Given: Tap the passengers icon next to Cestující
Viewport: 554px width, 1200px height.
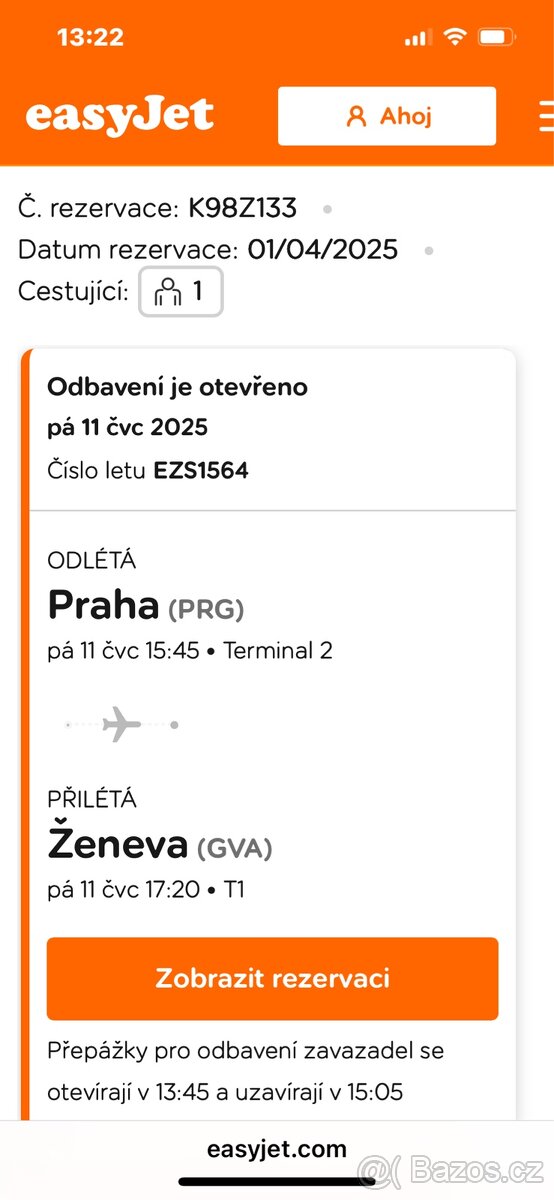Looking at the screenshot, I should click(x=168, y=292).
